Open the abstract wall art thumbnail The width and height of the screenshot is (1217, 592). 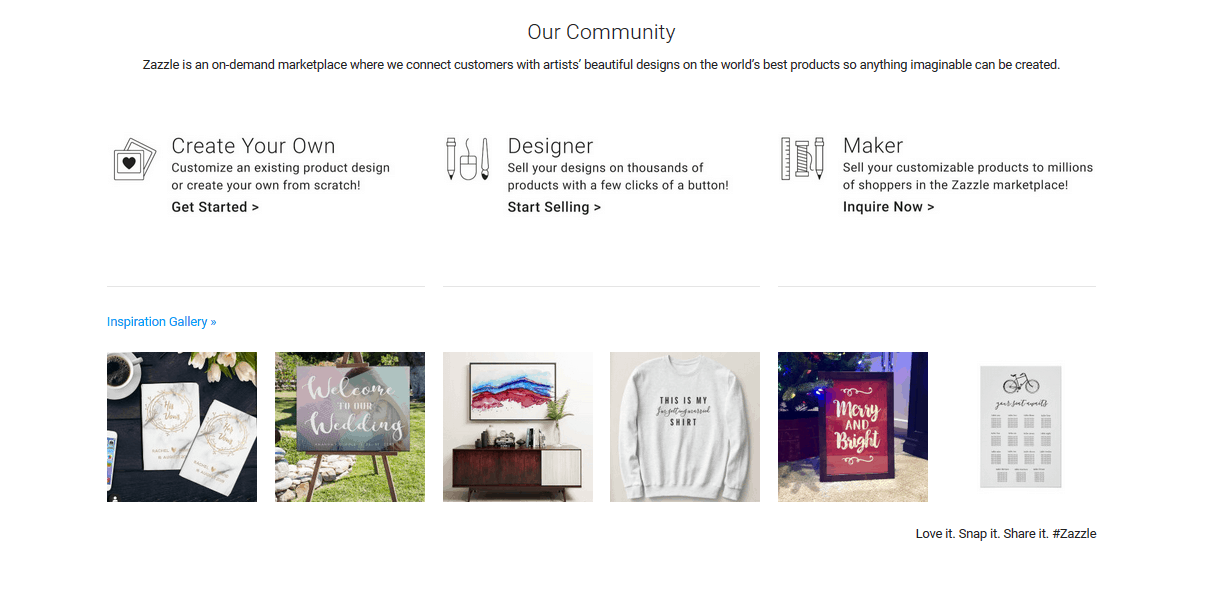(x=518, y=427)
